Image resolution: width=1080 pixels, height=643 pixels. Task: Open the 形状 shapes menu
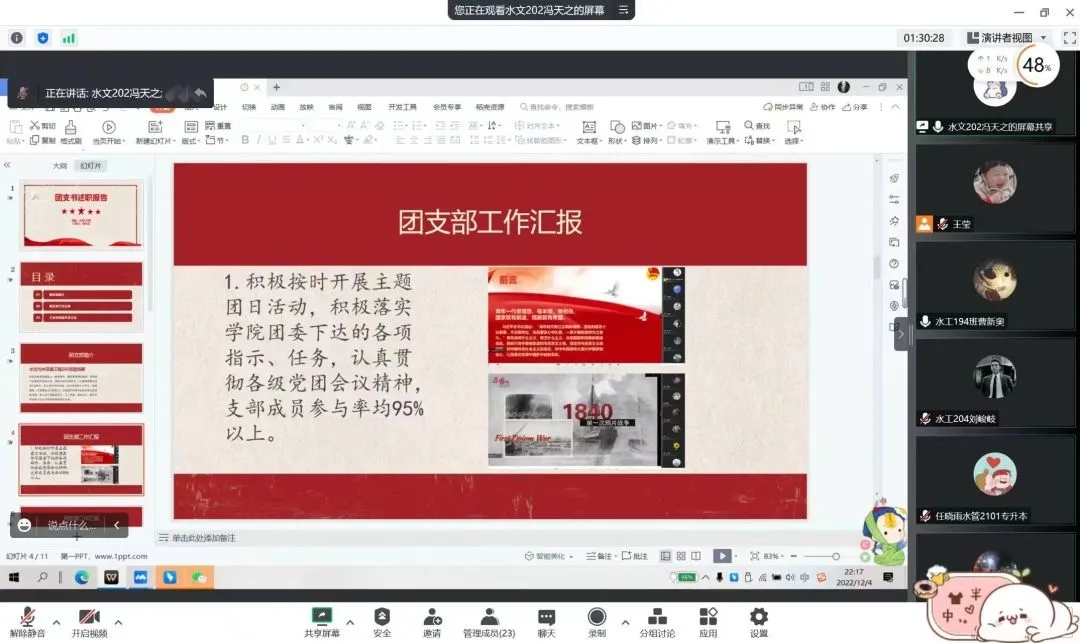(x=616, y=132)
